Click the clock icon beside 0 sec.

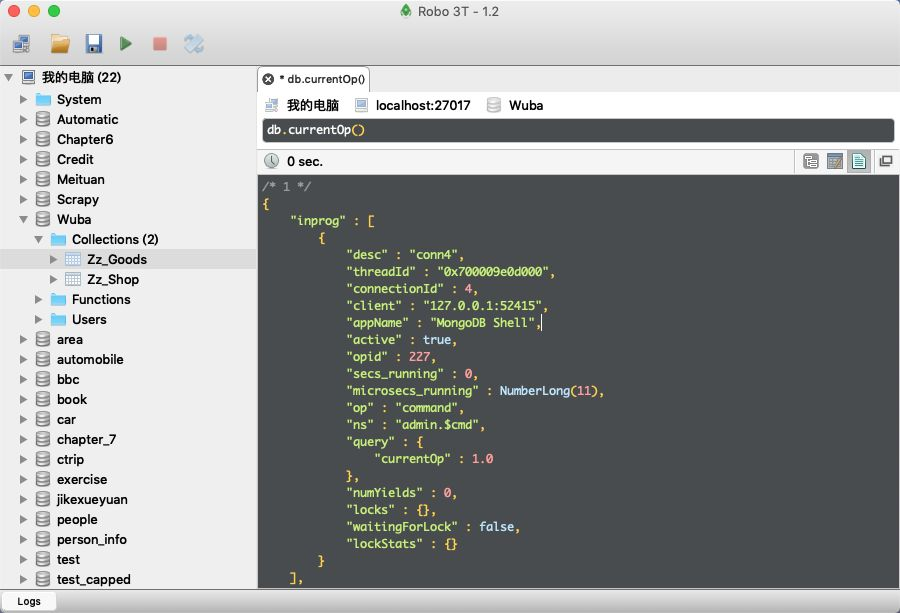pyautogui.click(x=271, y=161)
